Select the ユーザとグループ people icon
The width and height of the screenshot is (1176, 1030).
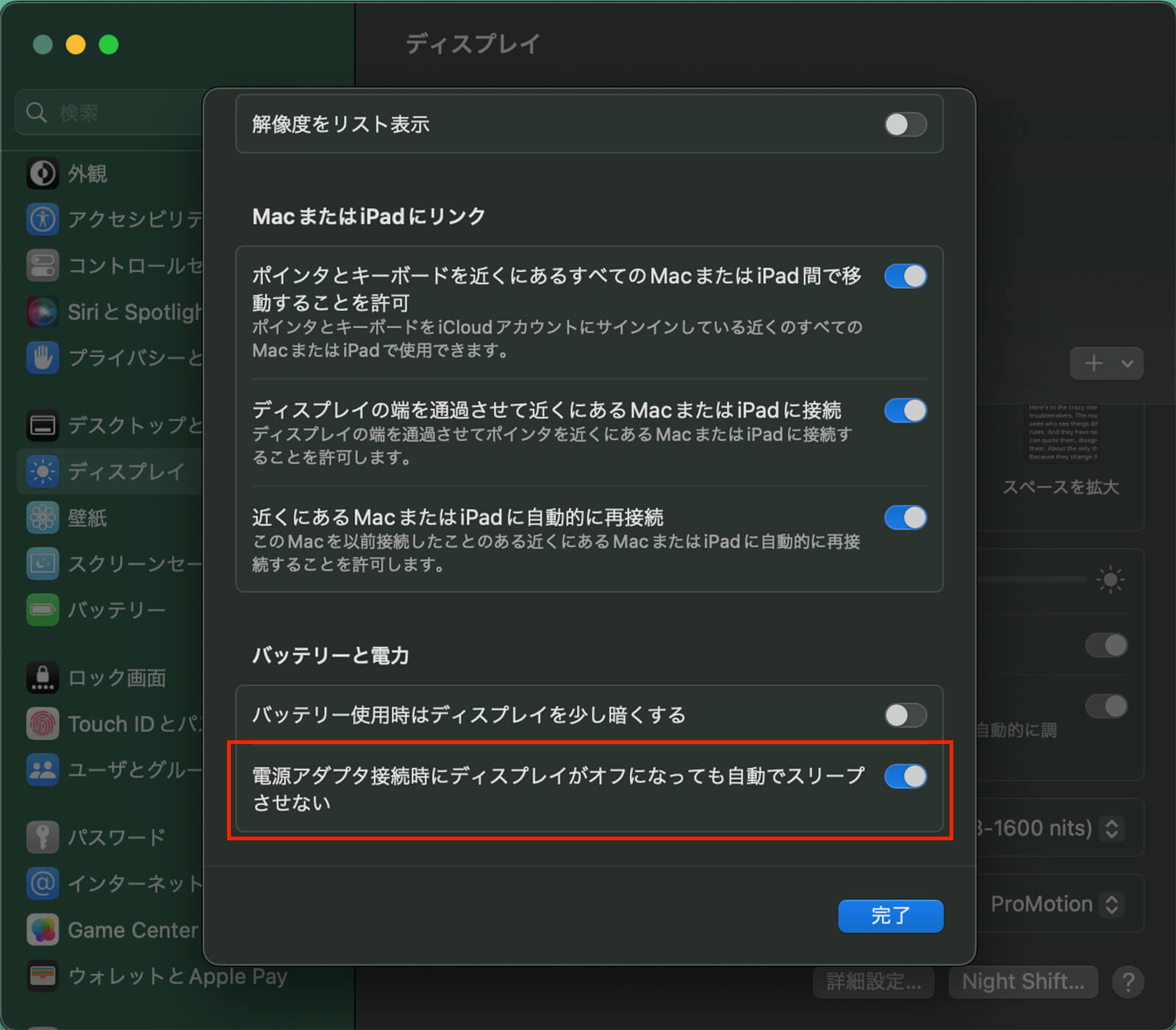pos(43,770)
